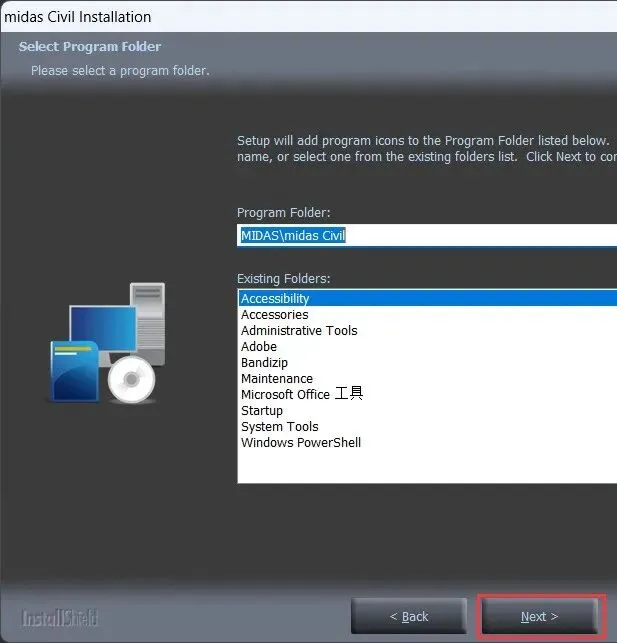Select Accessibility in Existing Folders list
This screenshot has height=643, width=617.
click(428, 298)
